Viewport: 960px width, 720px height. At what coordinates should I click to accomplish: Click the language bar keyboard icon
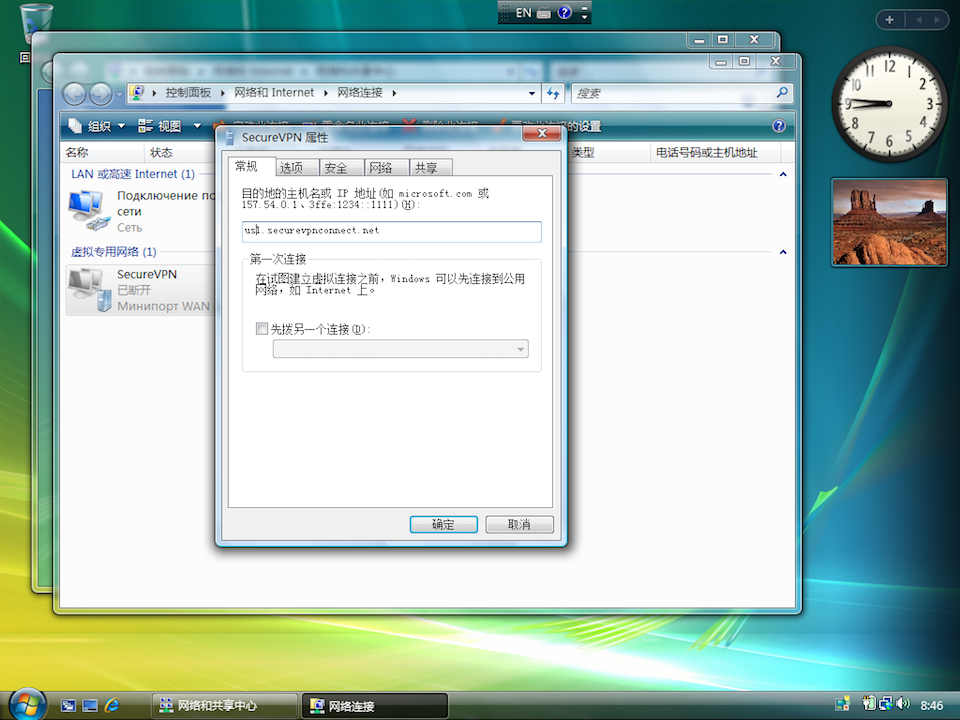(544, 13)
